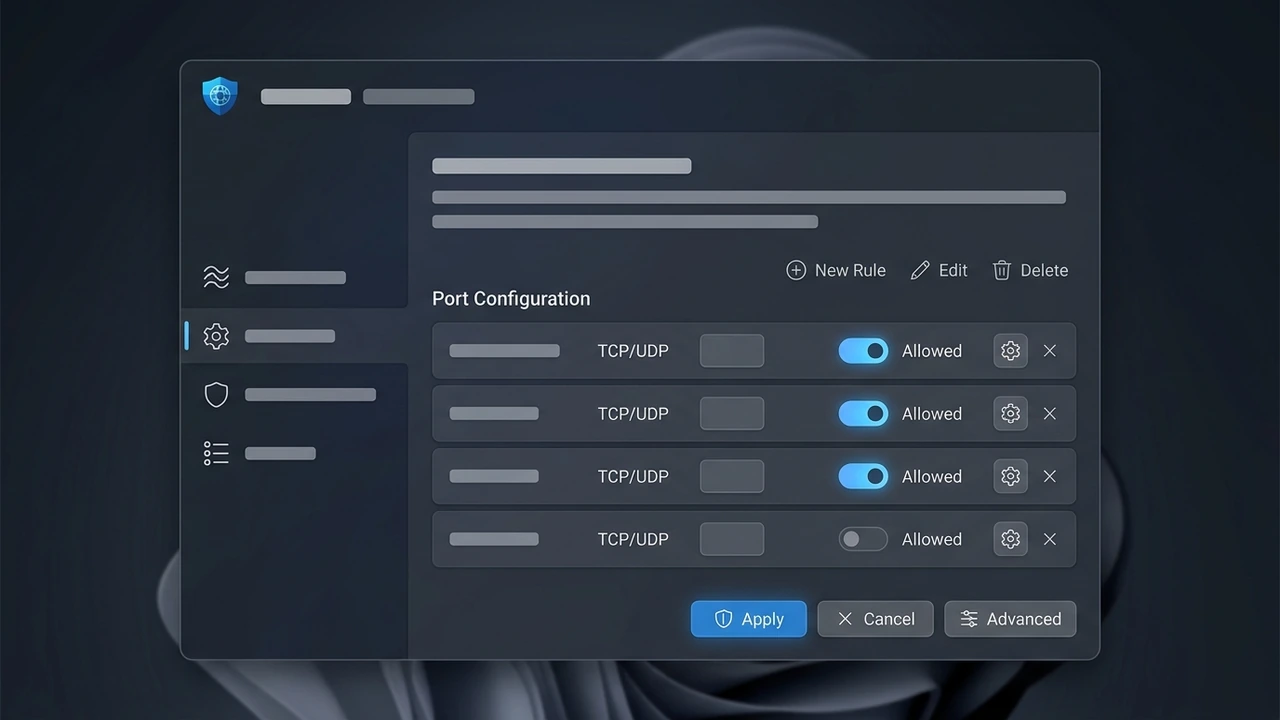This screenshot has height=720, width=1280.
Task: Click the Edit pencil action
Action: click(939, 270)
